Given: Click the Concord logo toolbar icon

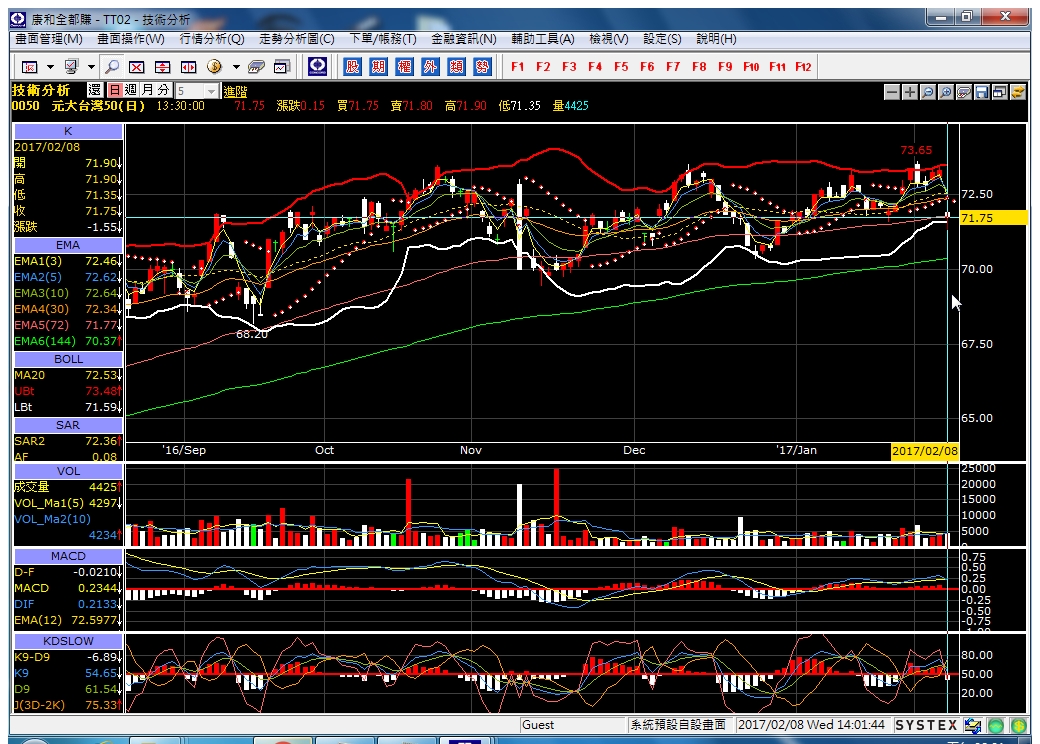Looking at the screenshot, I should coord(318,66).
